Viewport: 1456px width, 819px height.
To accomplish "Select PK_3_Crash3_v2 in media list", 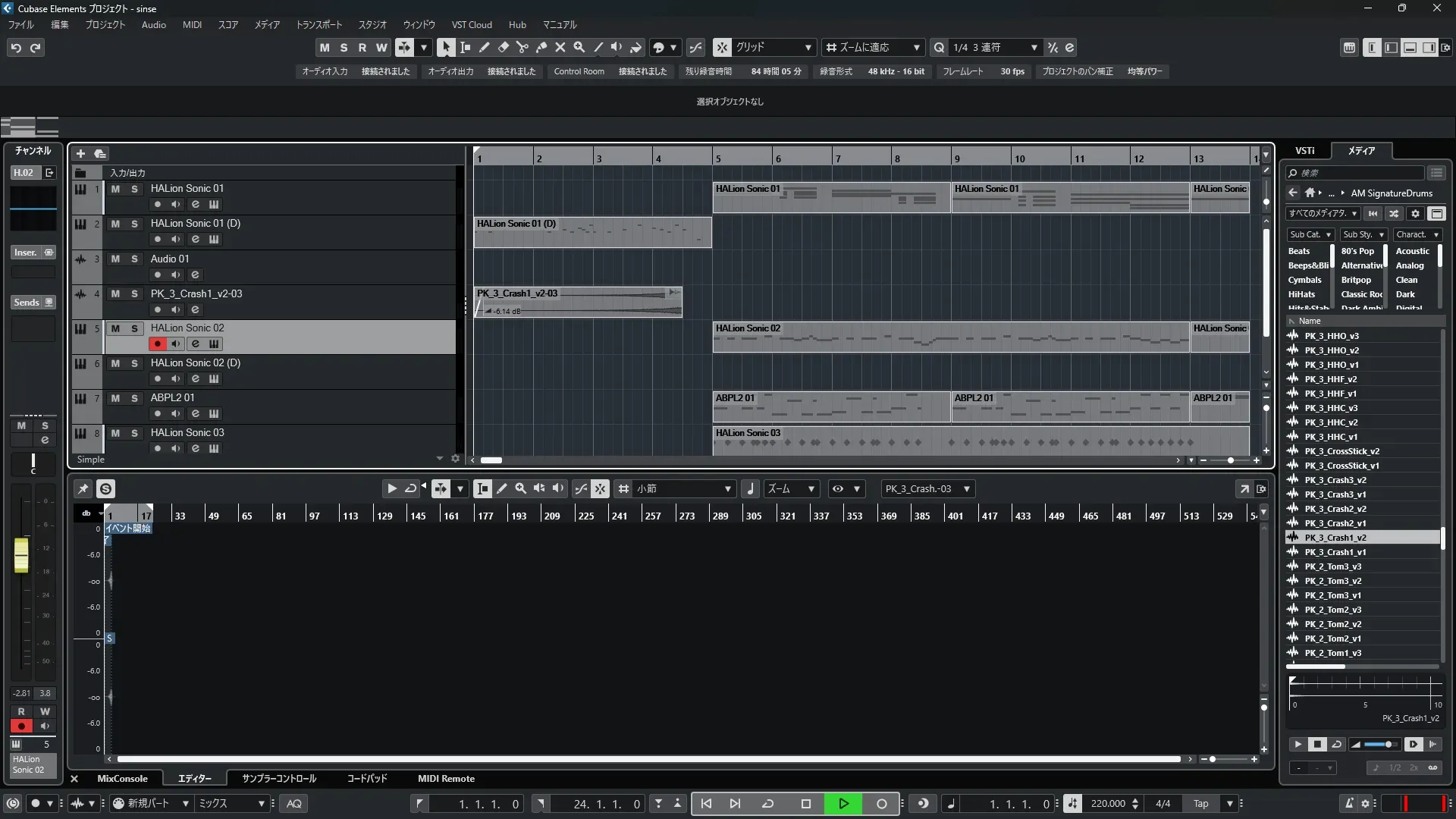I will pyautogui.click(x=1335, y=480).
